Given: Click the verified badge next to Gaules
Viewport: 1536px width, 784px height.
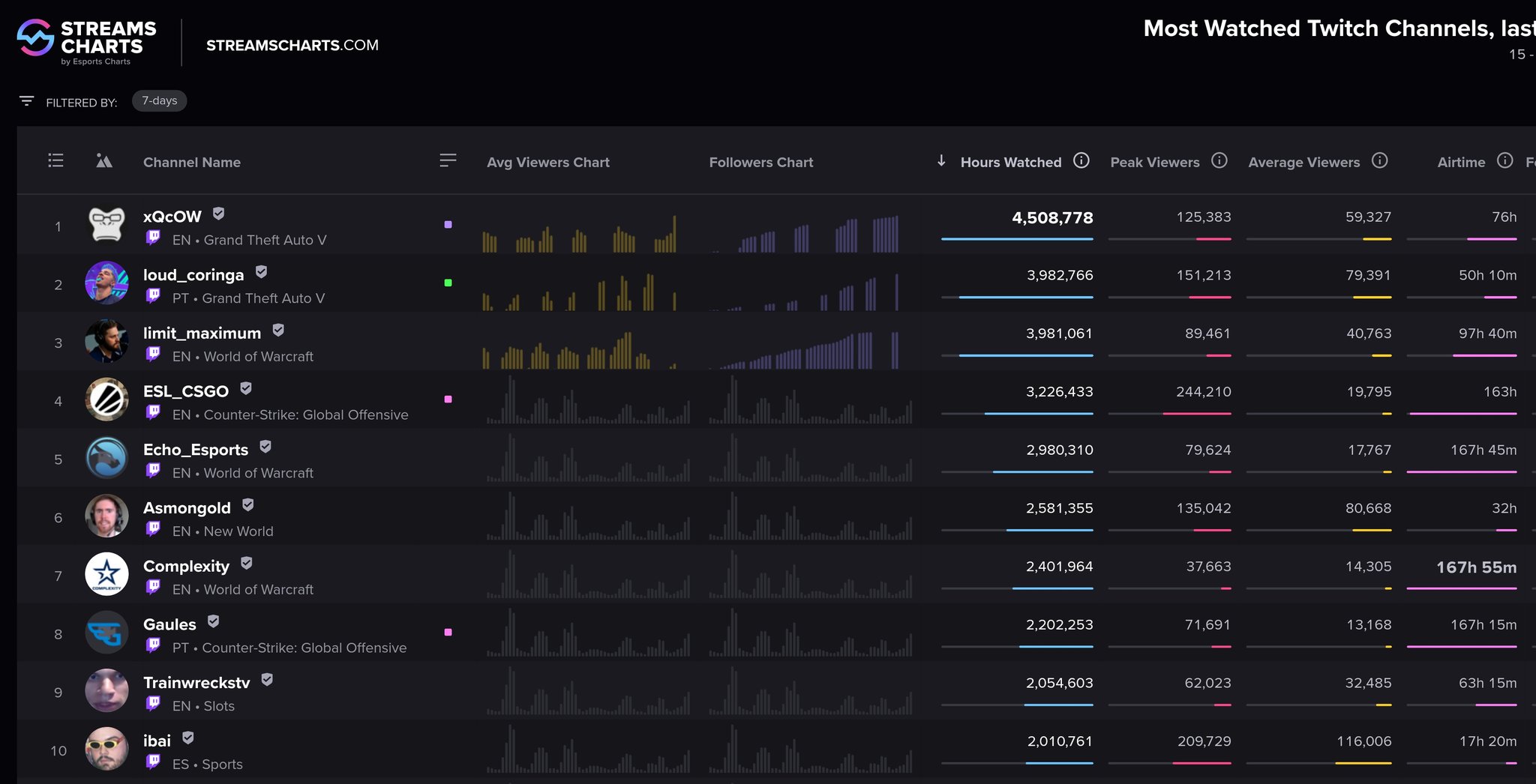Looking at the screenshot, I should (213, 621).
